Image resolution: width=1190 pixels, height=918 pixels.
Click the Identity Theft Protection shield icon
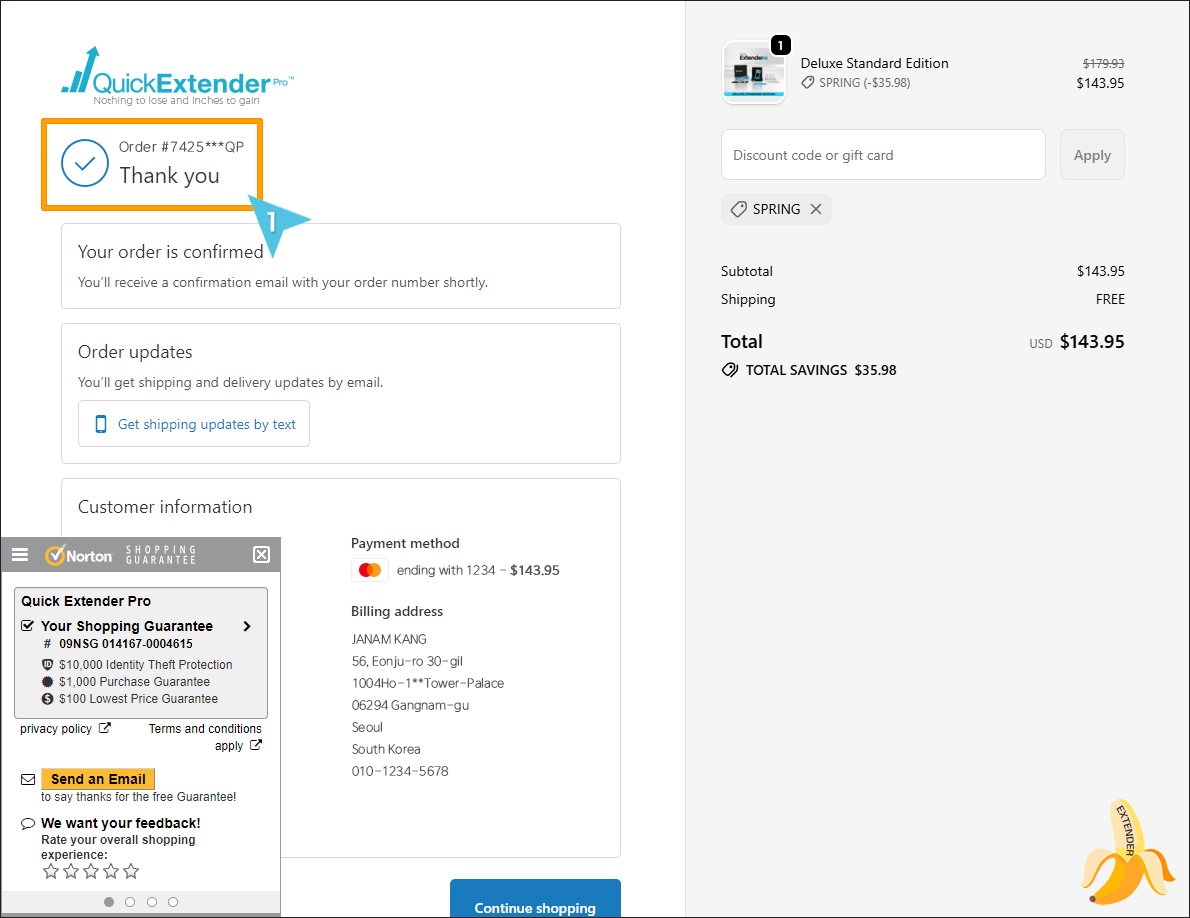click(47, 665)
